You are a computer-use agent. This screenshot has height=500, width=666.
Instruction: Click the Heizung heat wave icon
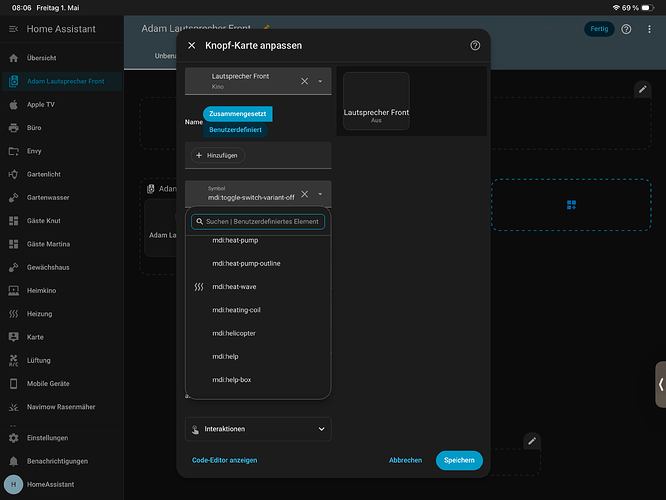[14, 314]
